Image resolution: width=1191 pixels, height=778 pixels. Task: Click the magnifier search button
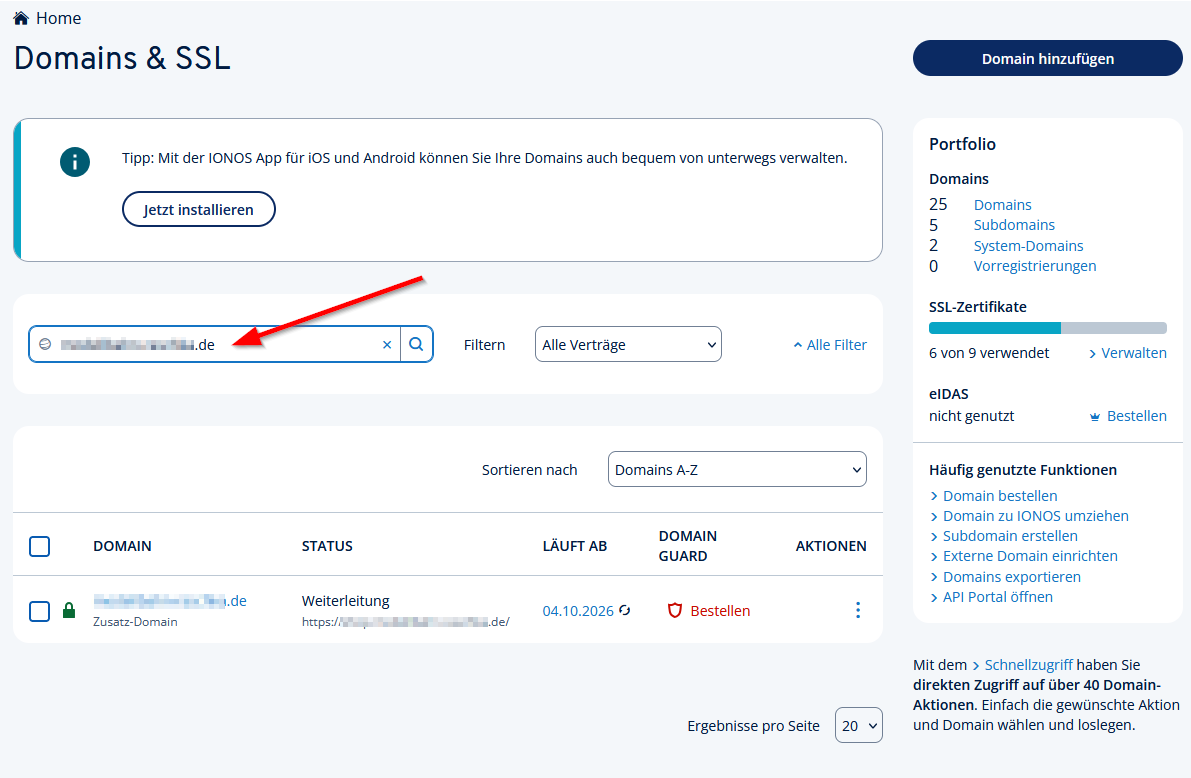416,344
